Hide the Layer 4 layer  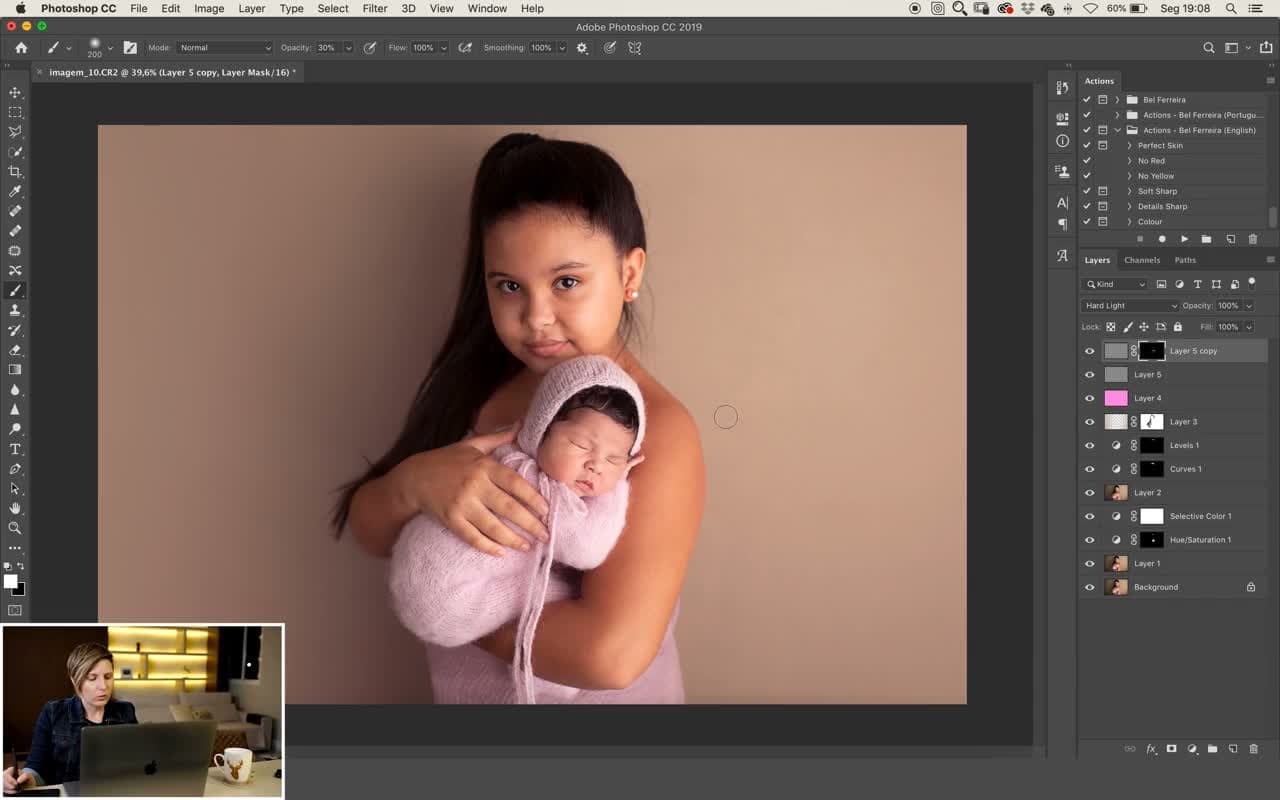point(1090,398)
